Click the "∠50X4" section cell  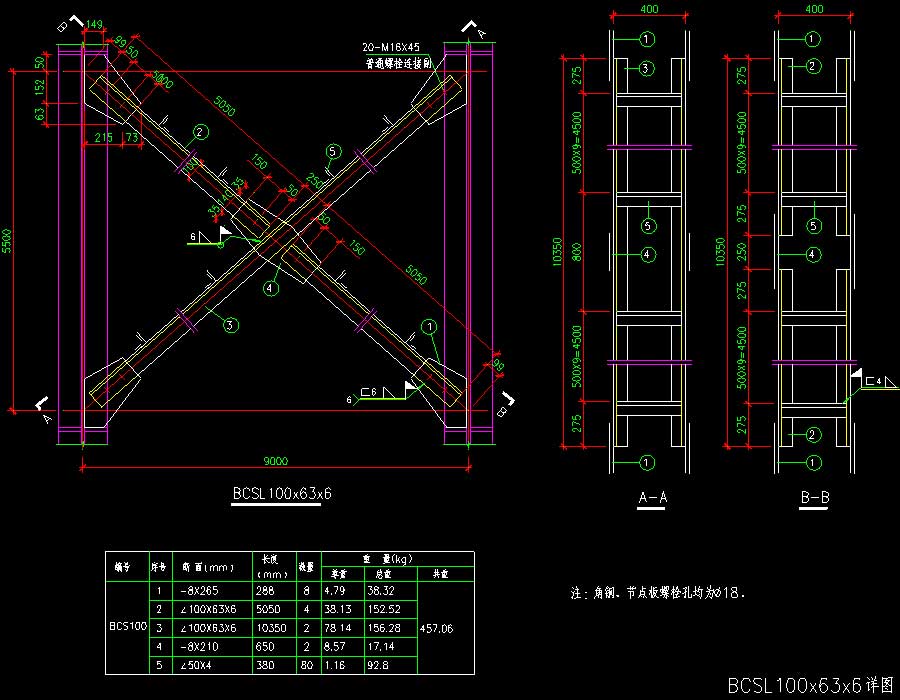(x=196, y=665)
